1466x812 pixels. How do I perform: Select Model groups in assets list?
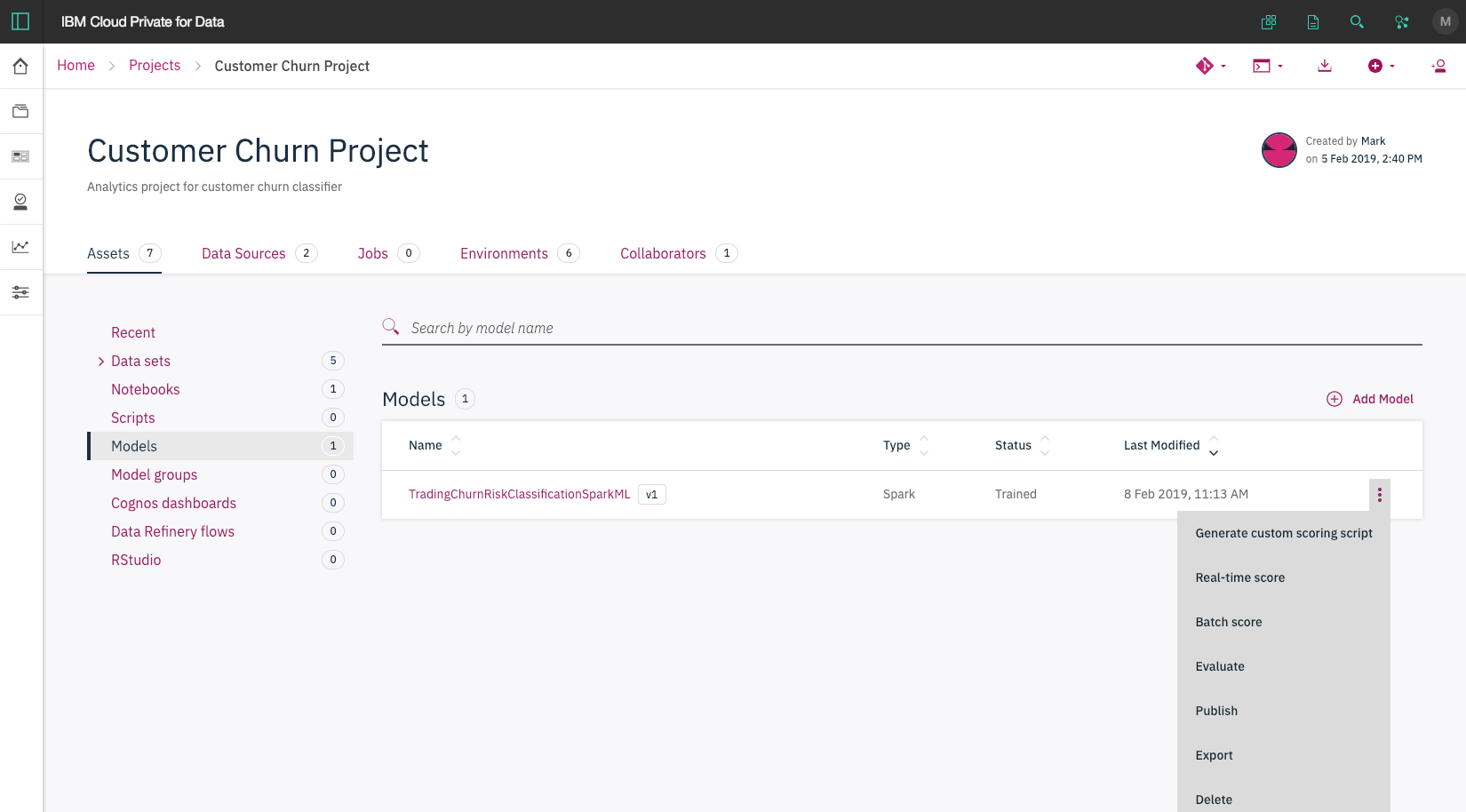click(x=154, y=474)
